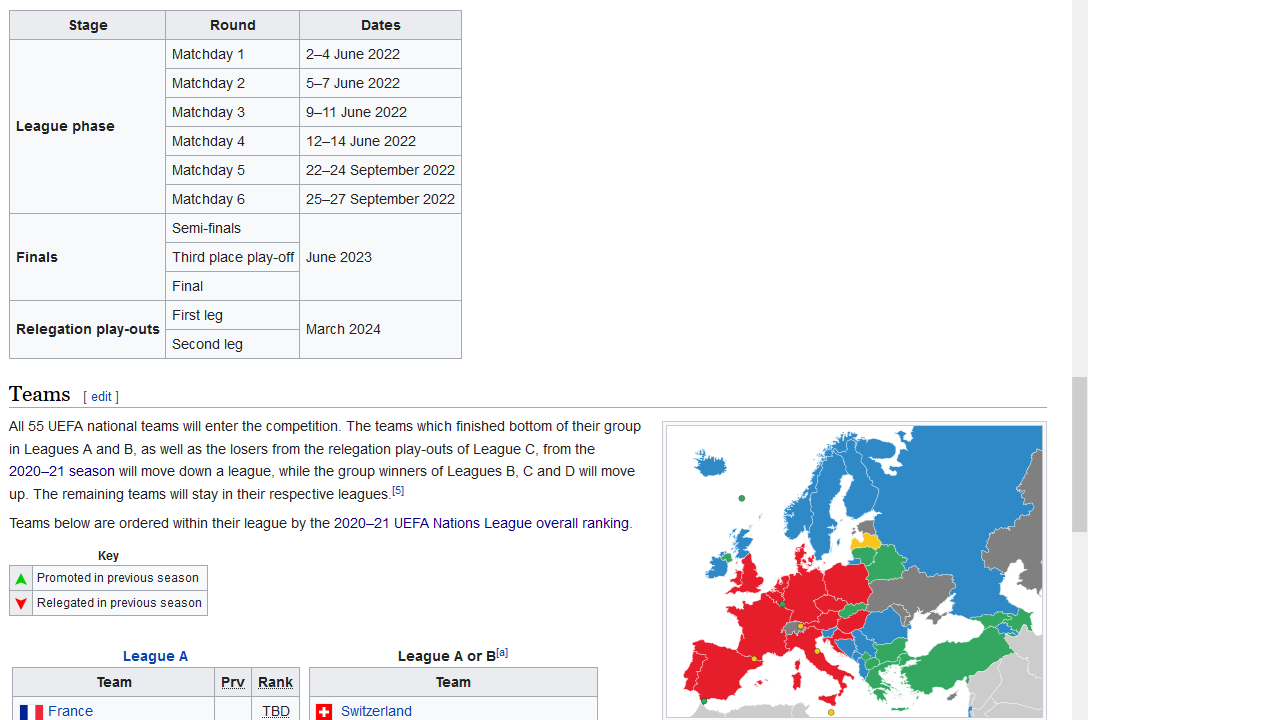This screenshot has width=1280, height=720.
Task: Click the Team header in League A table
Action: pos(114,682)
